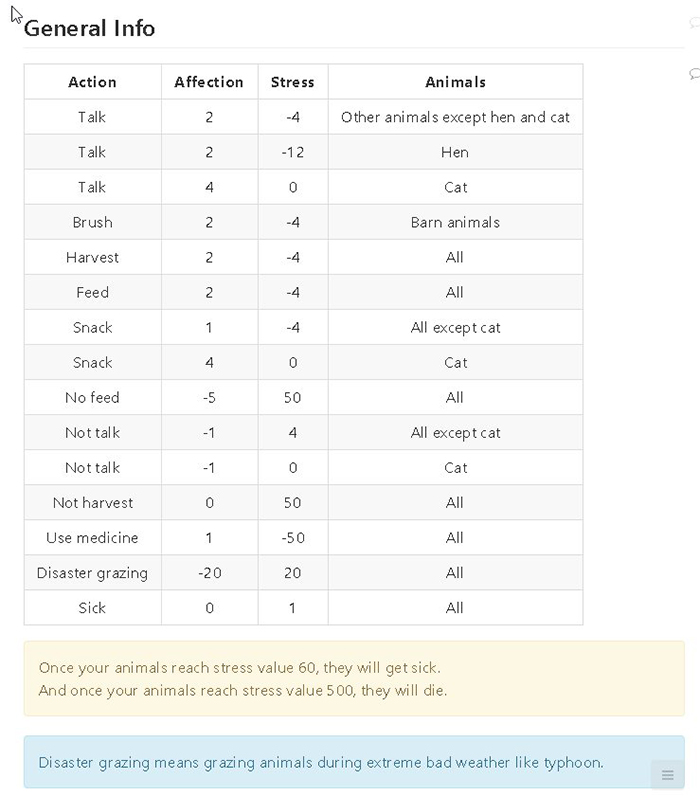This screenshot has height=796, width=700.
Task: Click the Disaster grazing action cell
Action: 92,573
